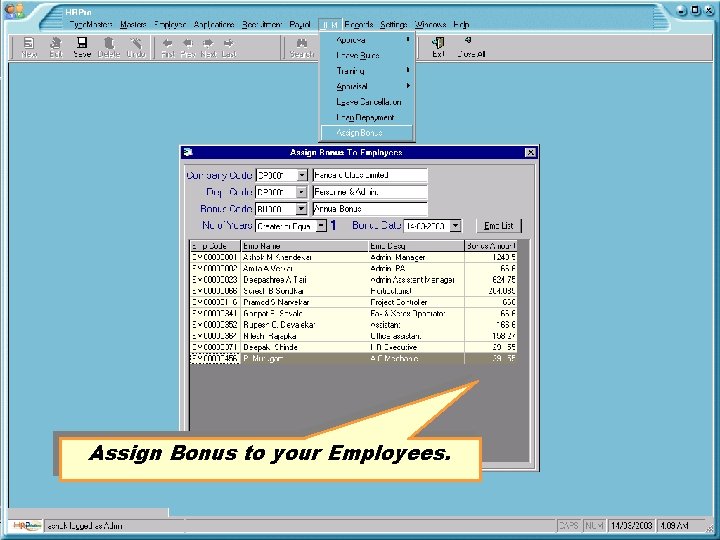The height and width of the screenshot is (540, 720).
Task: Open the Payroll menu
Action: pyautogui.click(x=300, y=25)
